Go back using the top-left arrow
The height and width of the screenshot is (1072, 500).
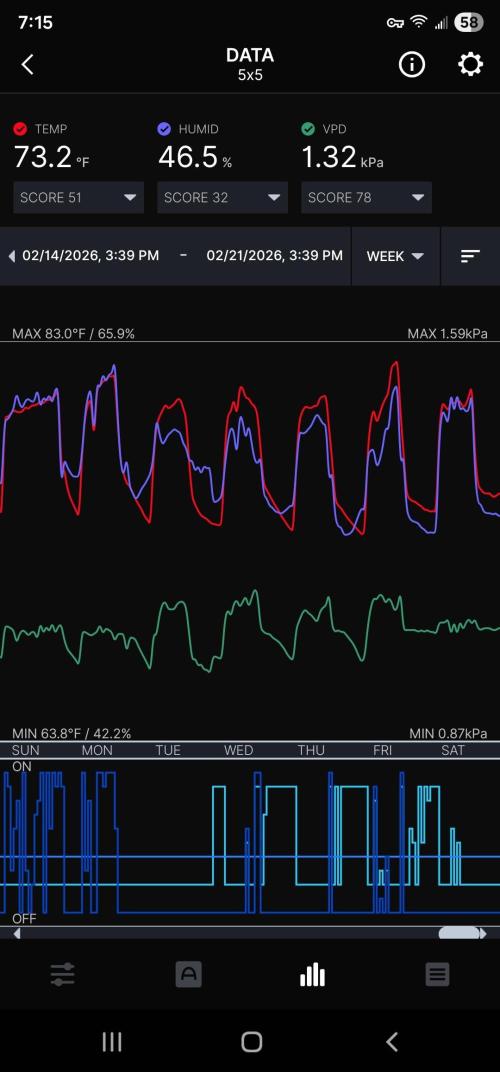[27, 65]
